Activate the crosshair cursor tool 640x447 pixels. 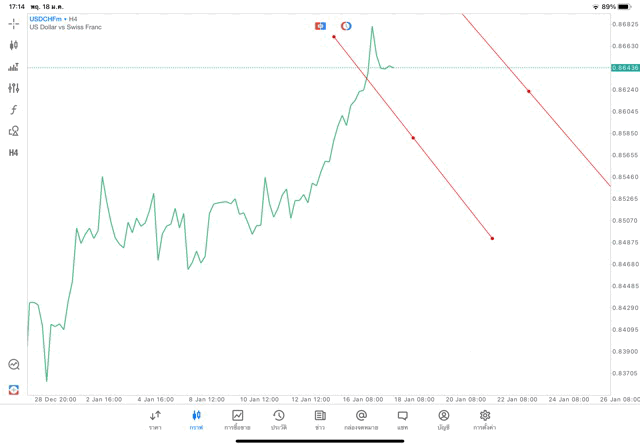(x=14, y=23)
